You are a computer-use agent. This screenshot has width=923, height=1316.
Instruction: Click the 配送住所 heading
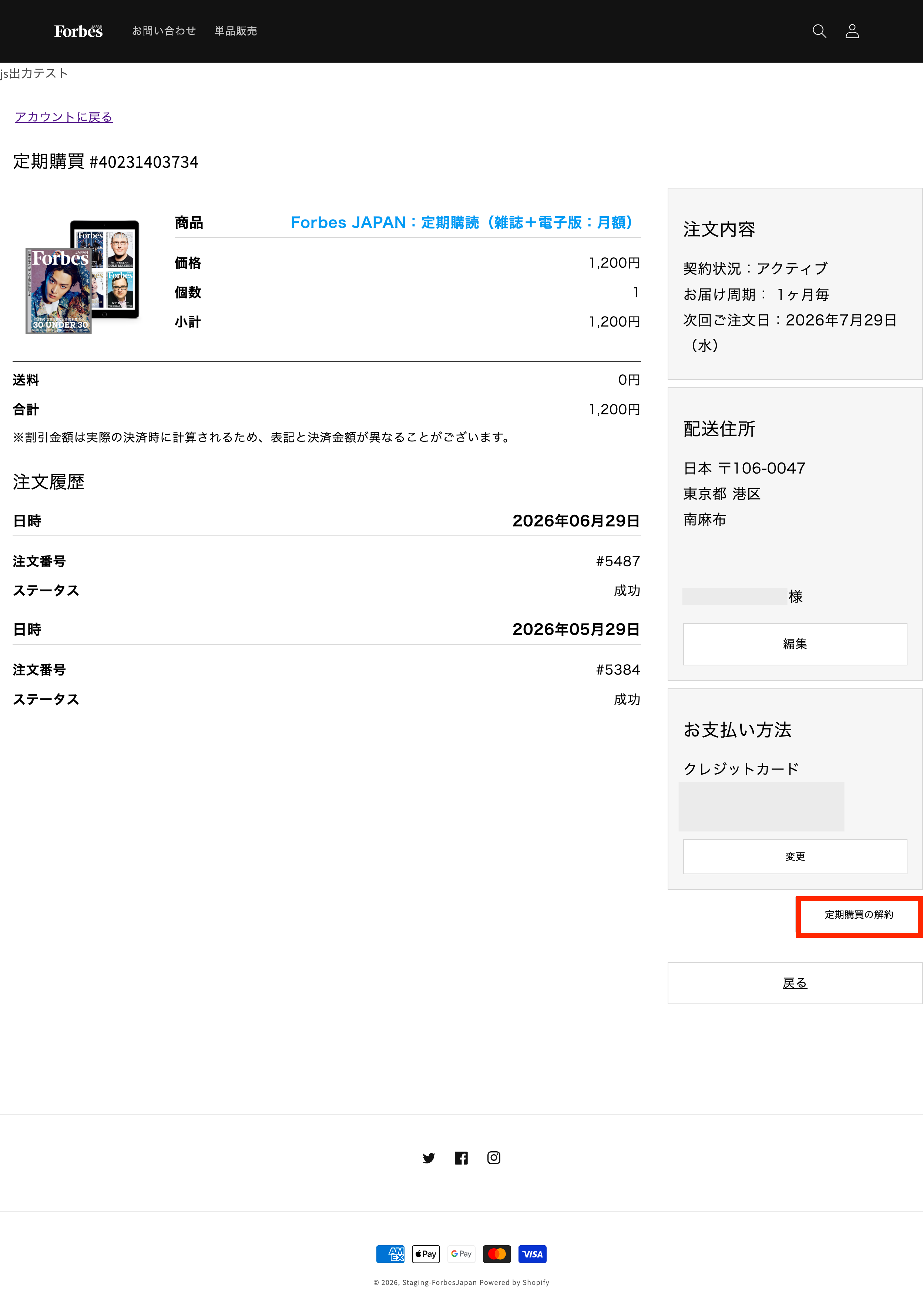tap(719, 429)
